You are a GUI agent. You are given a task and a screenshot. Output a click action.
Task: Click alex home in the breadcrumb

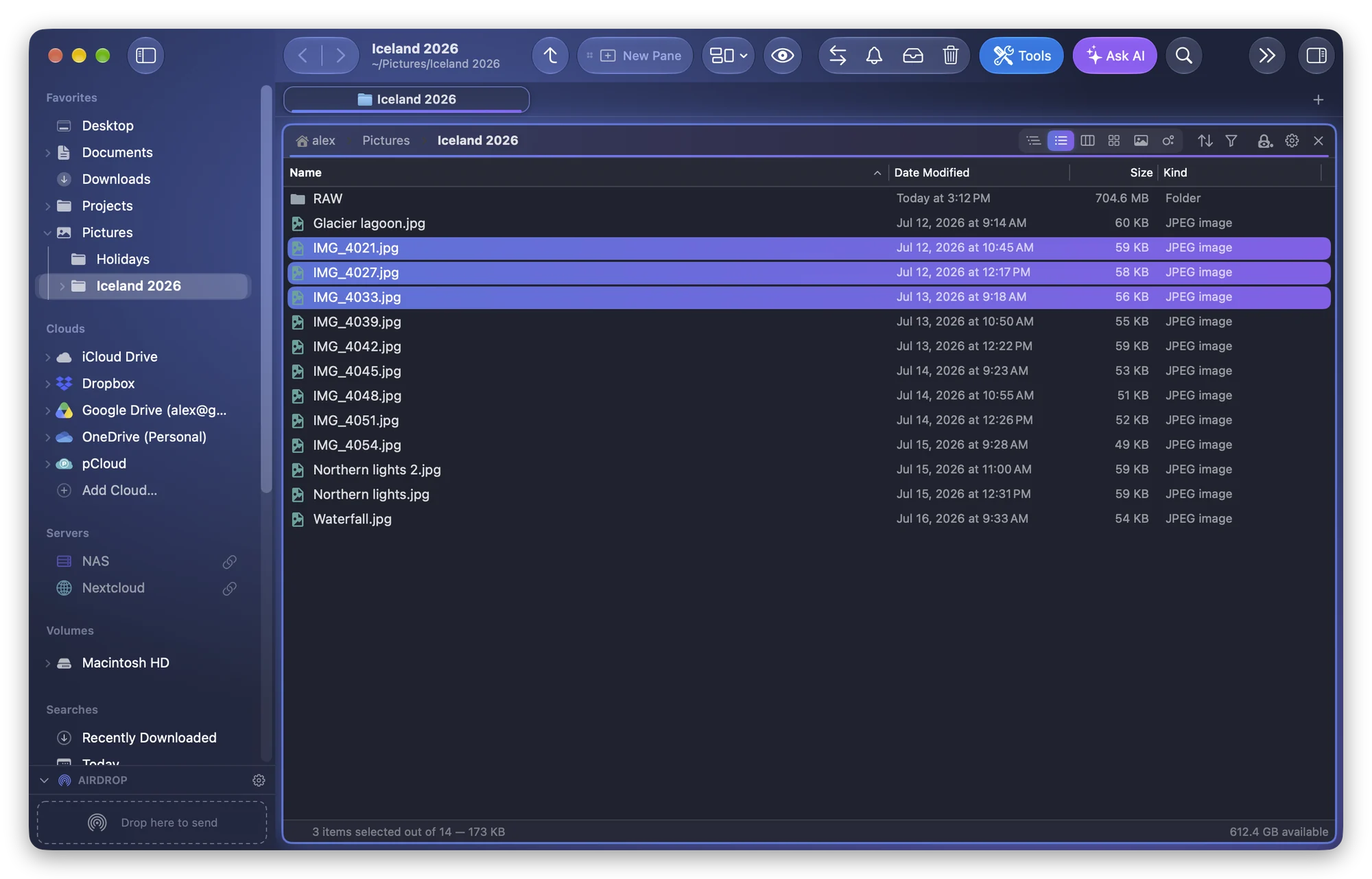(316, 141)
